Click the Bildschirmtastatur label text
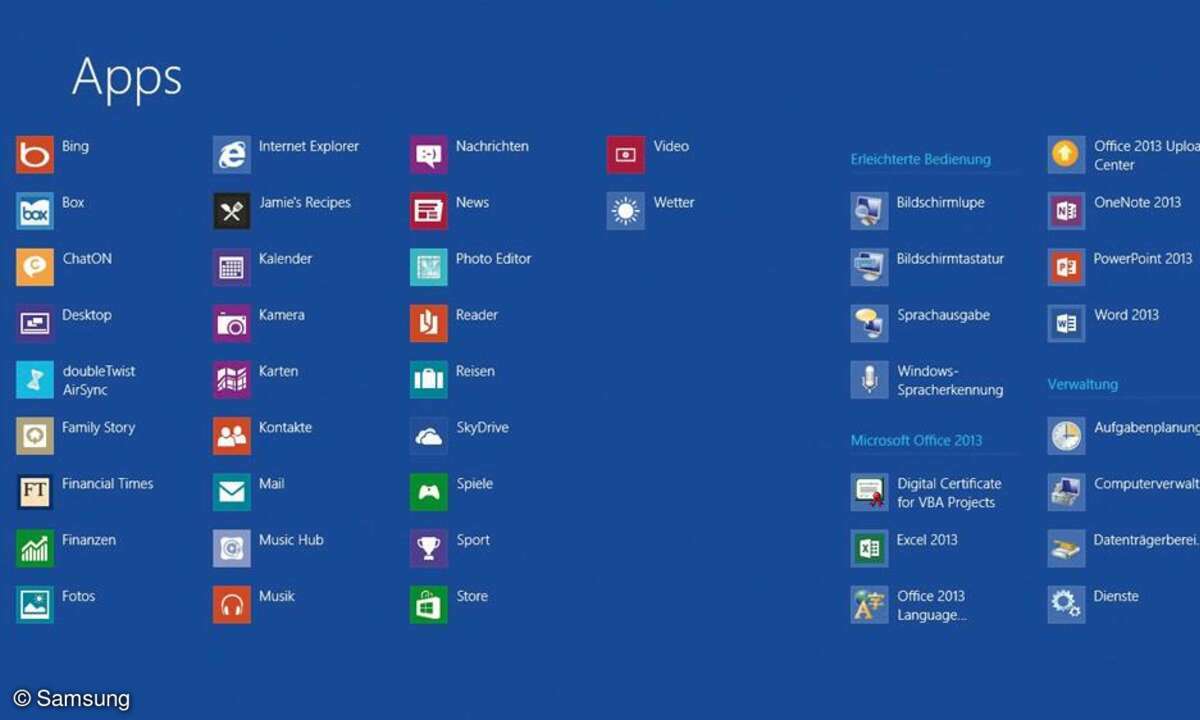The width and height of the screenshot is (1200, 720). tap(950, 259)
